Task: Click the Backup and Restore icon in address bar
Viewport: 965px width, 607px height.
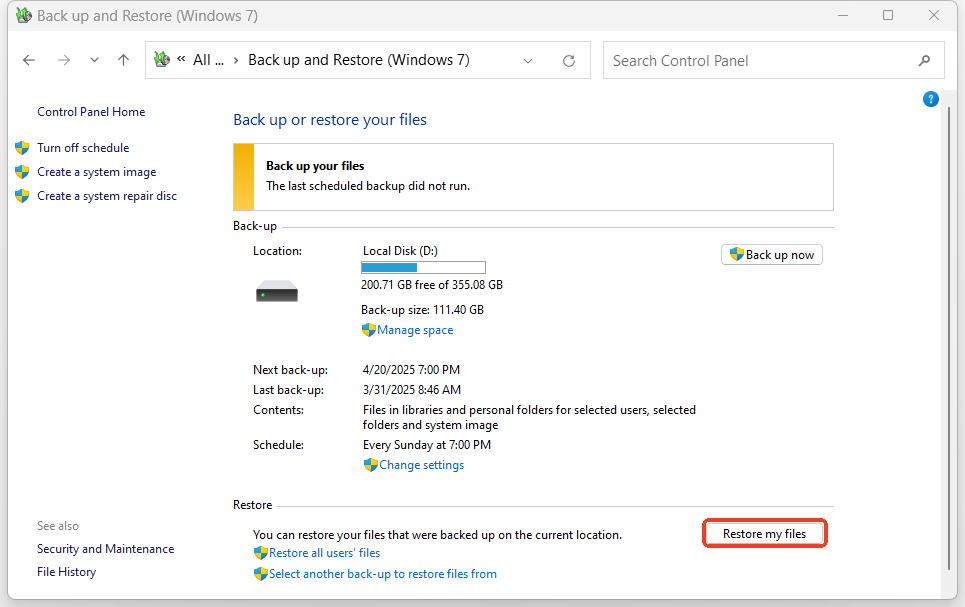Action: 161,59
